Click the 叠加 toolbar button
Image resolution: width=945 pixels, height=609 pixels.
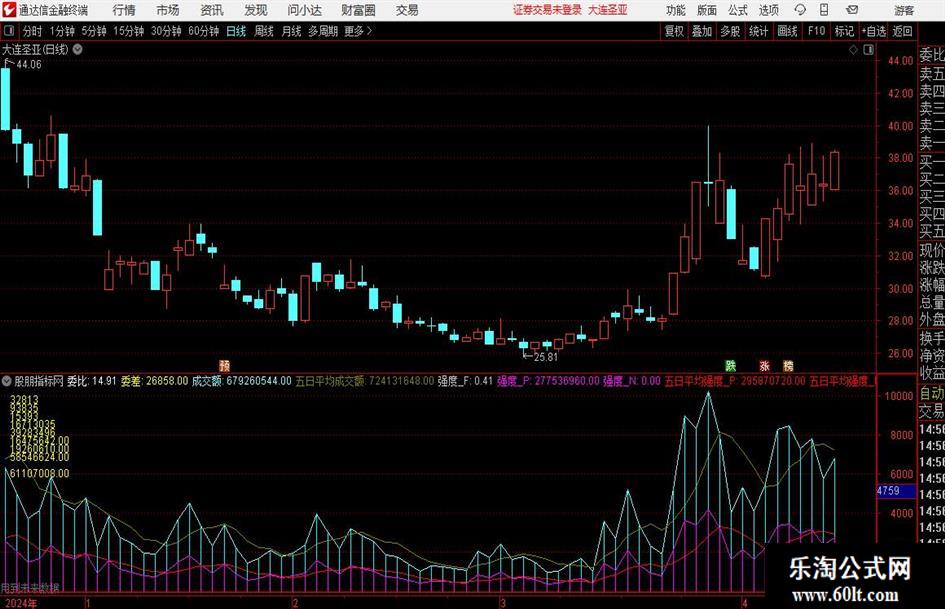point(702,31)
